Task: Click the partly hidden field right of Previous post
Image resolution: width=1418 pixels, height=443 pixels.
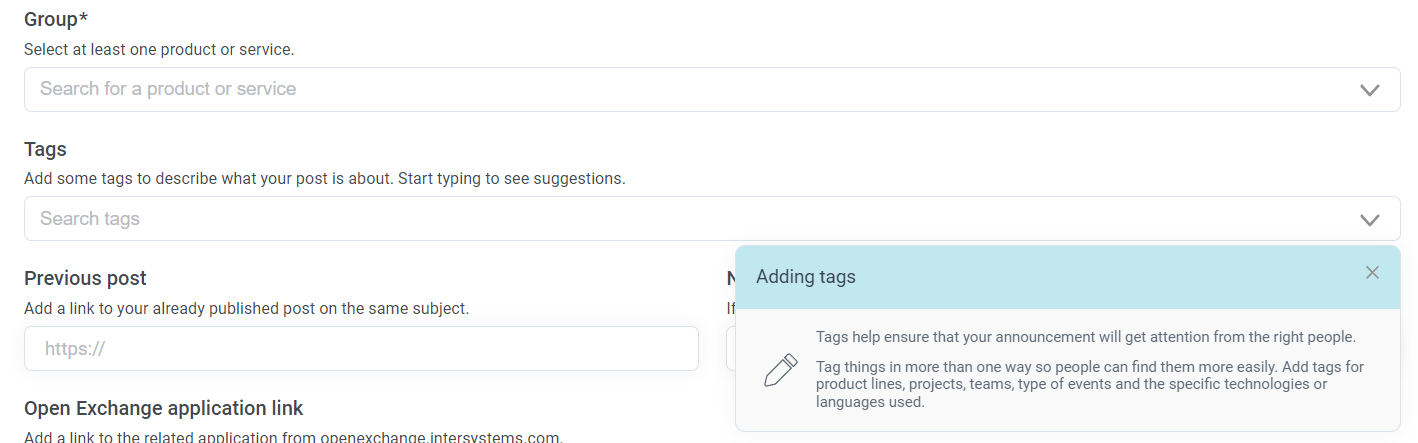Action: coord(730,349)
